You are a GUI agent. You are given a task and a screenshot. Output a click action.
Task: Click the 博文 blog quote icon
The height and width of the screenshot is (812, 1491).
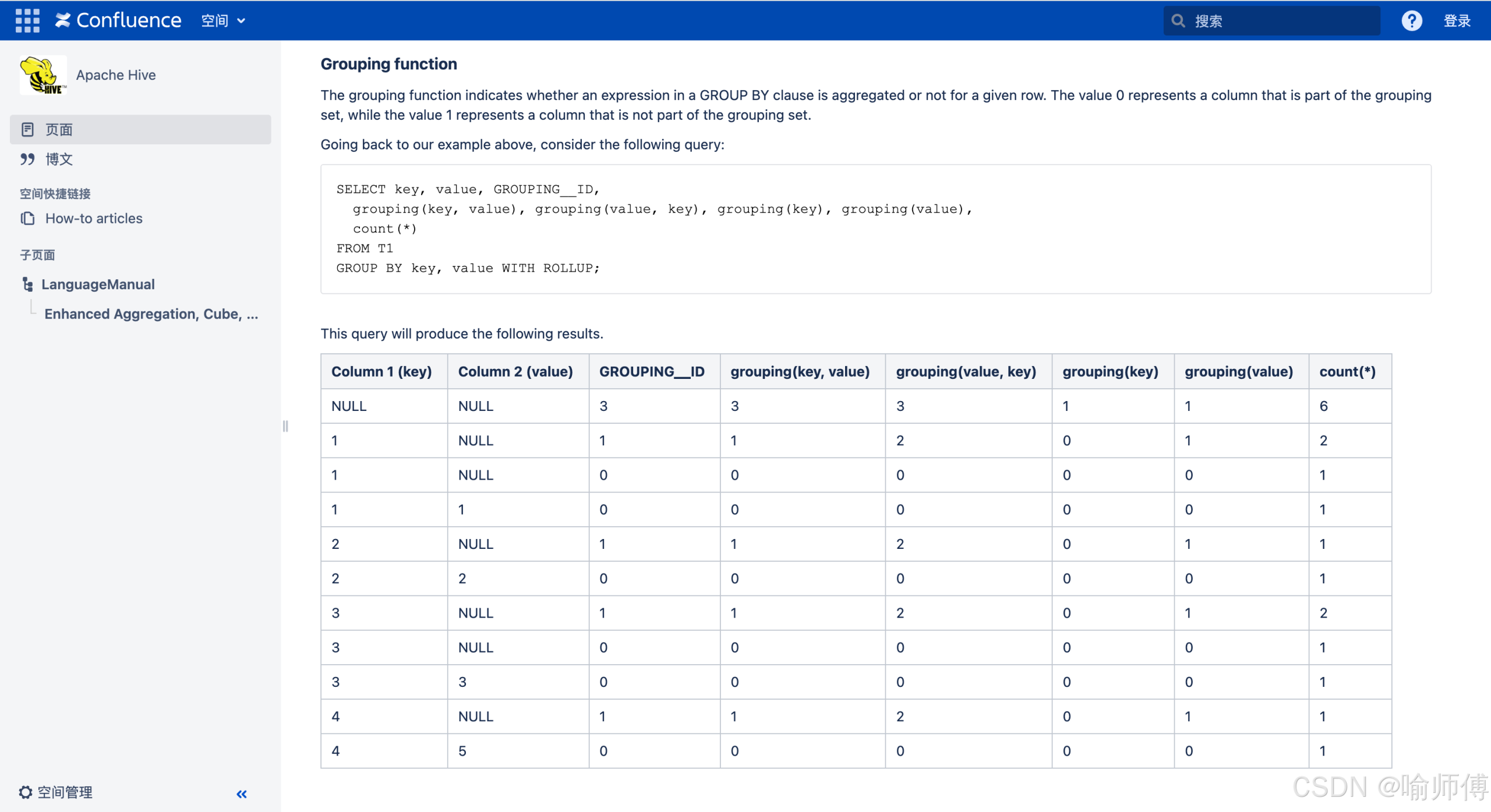[27, 159]
